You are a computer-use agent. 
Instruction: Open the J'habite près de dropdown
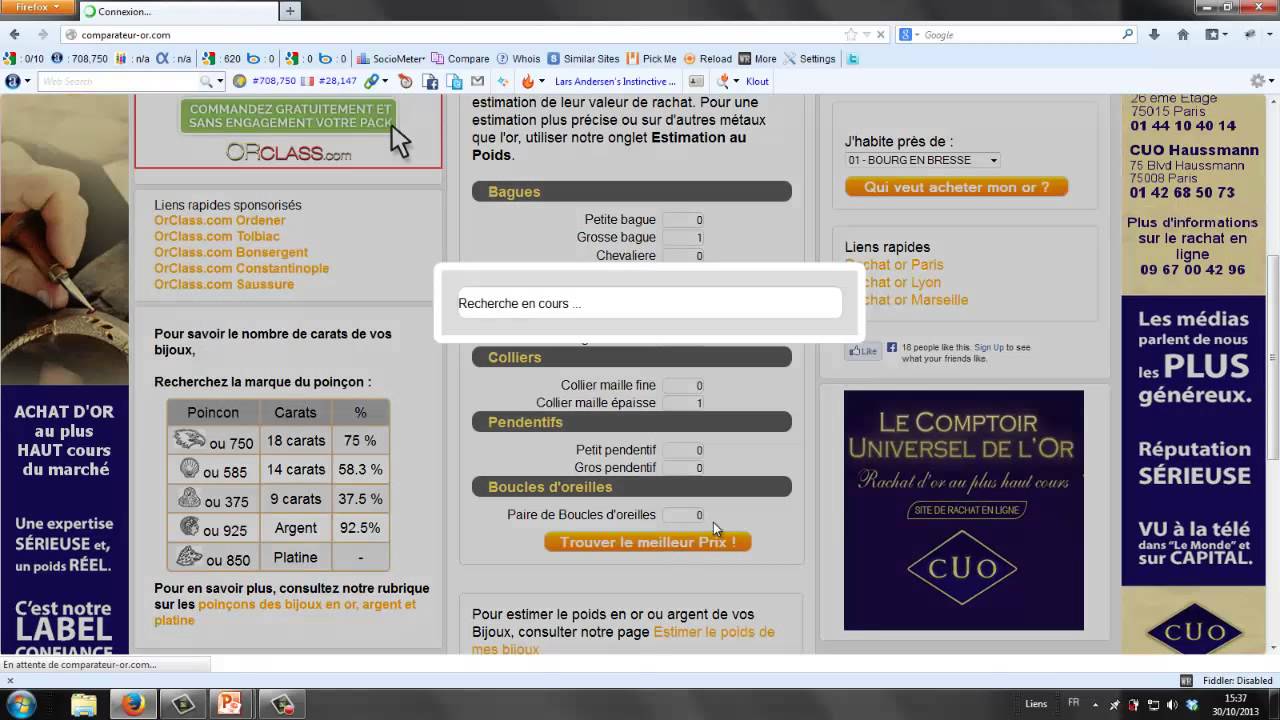(922, 160)
